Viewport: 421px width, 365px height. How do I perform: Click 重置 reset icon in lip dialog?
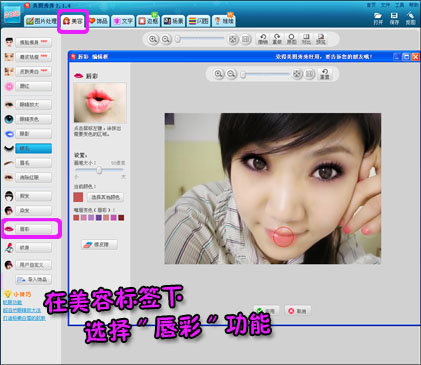tap(325, 74)
